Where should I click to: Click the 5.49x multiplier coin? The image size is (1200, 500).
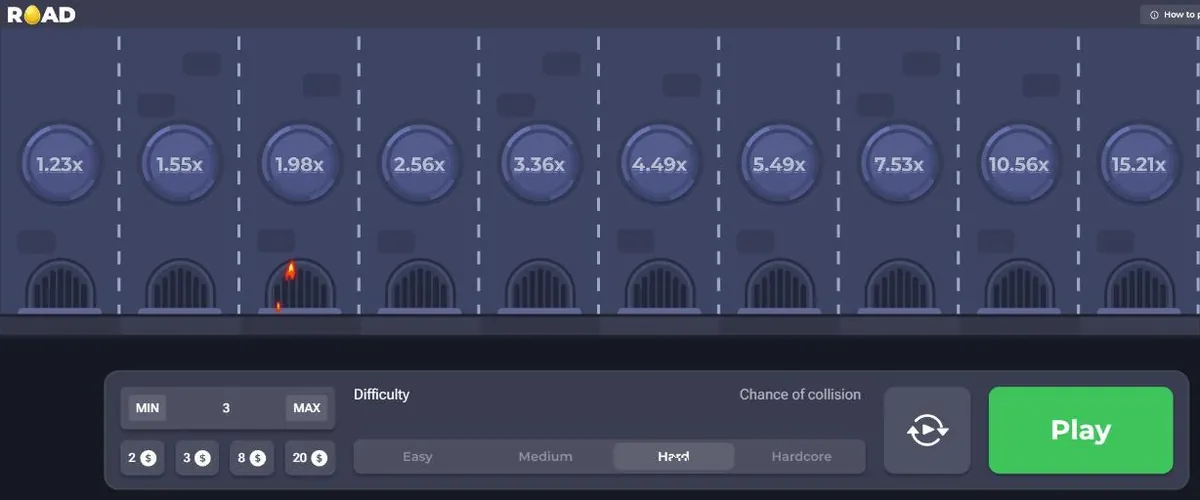pos(780,165)
